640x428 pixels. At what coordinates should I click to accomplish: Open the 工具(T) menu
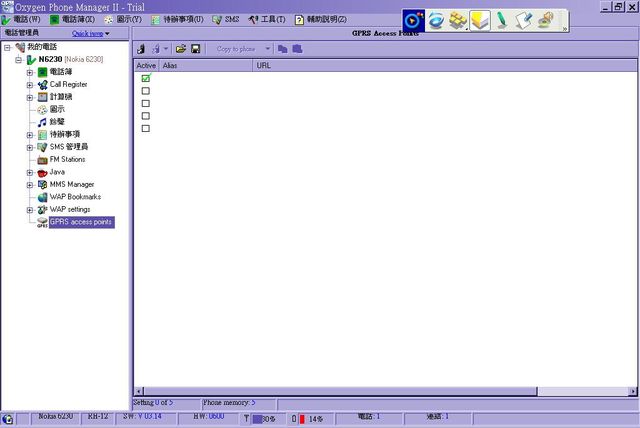point(267,19)
